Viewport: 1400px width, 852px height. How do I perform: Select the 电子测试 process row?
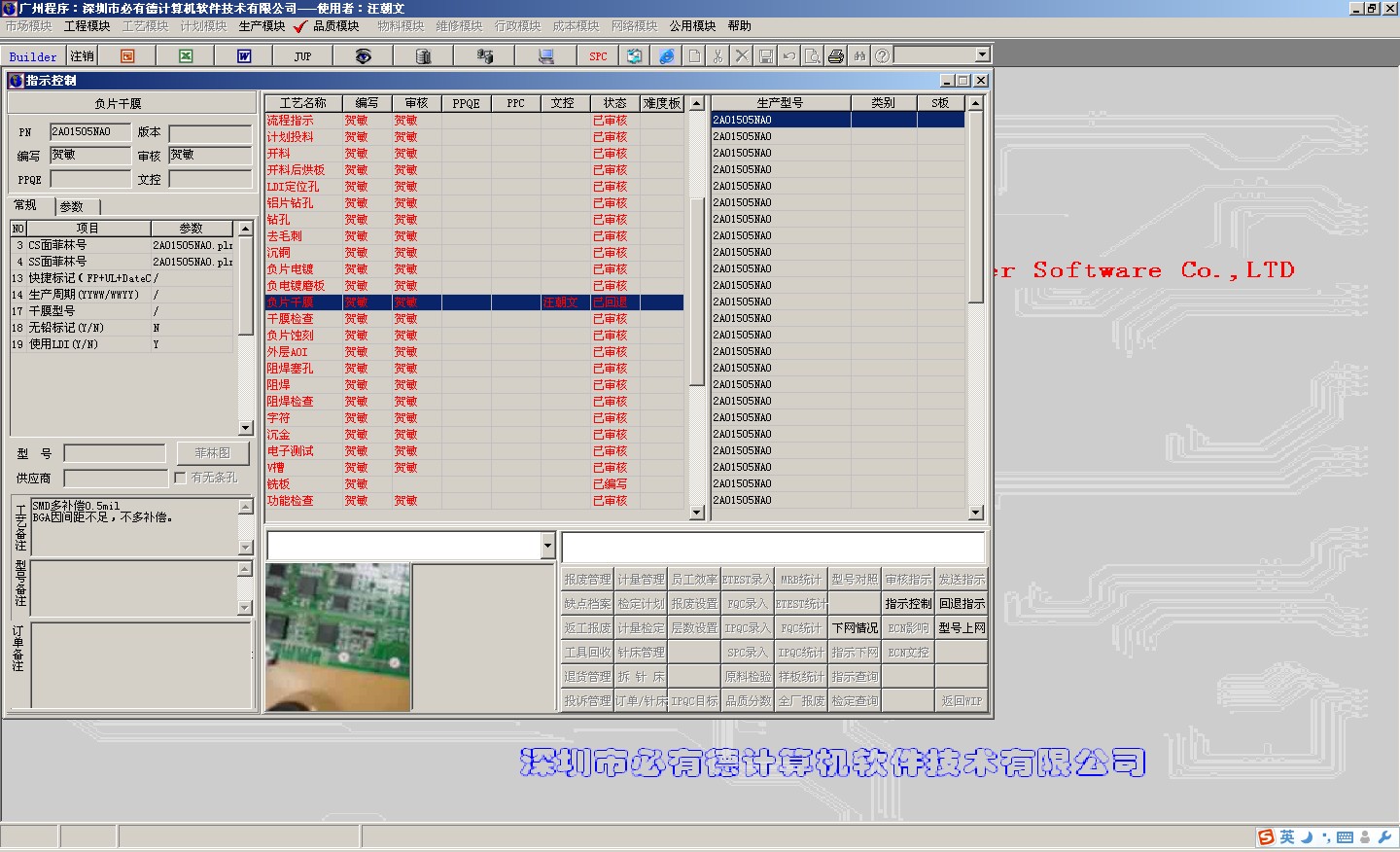[474, 451]
